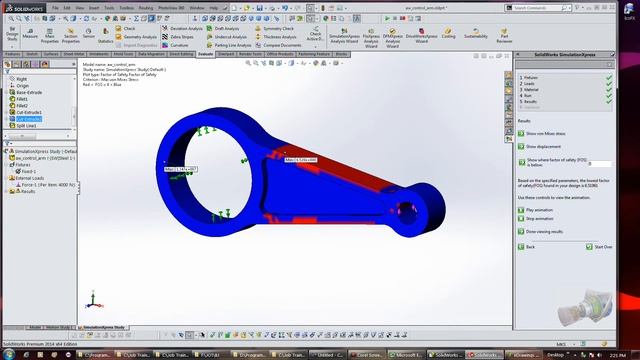The image size is (640, 360).
Task: Click the factor of safety input field
Action: coord(599,164)
